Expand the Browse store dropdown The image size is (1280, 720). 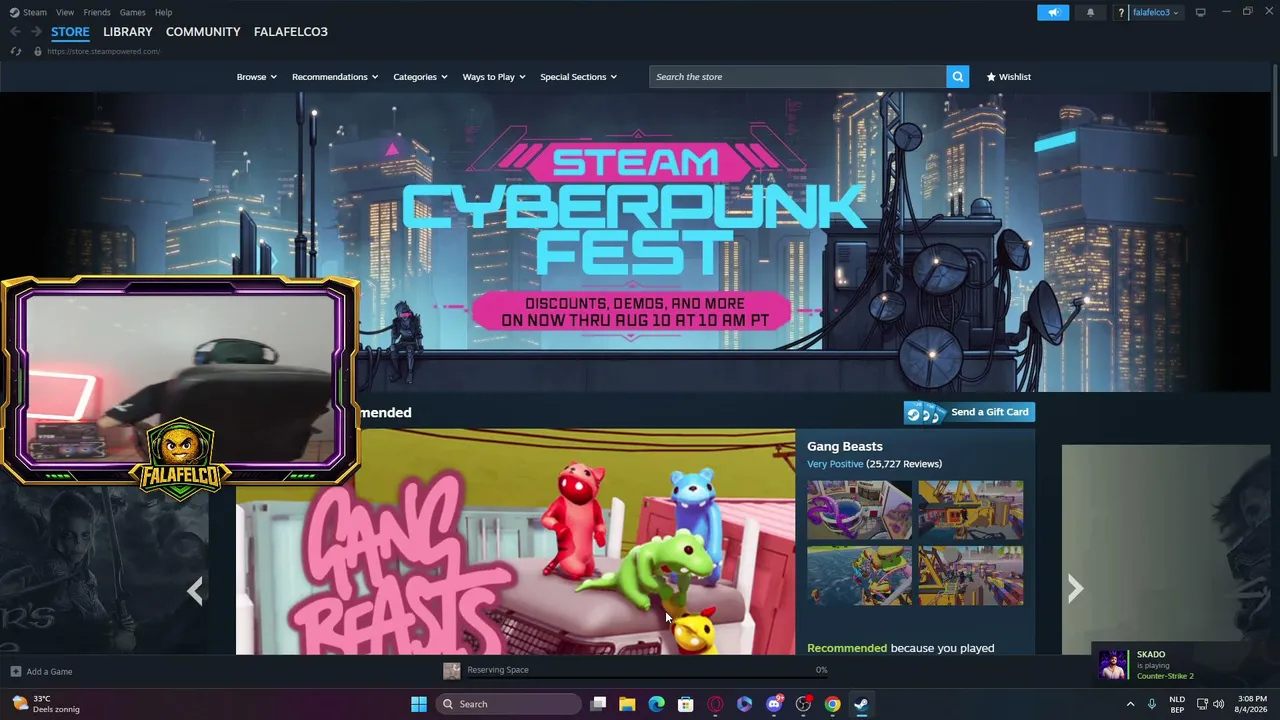(257, 77)
